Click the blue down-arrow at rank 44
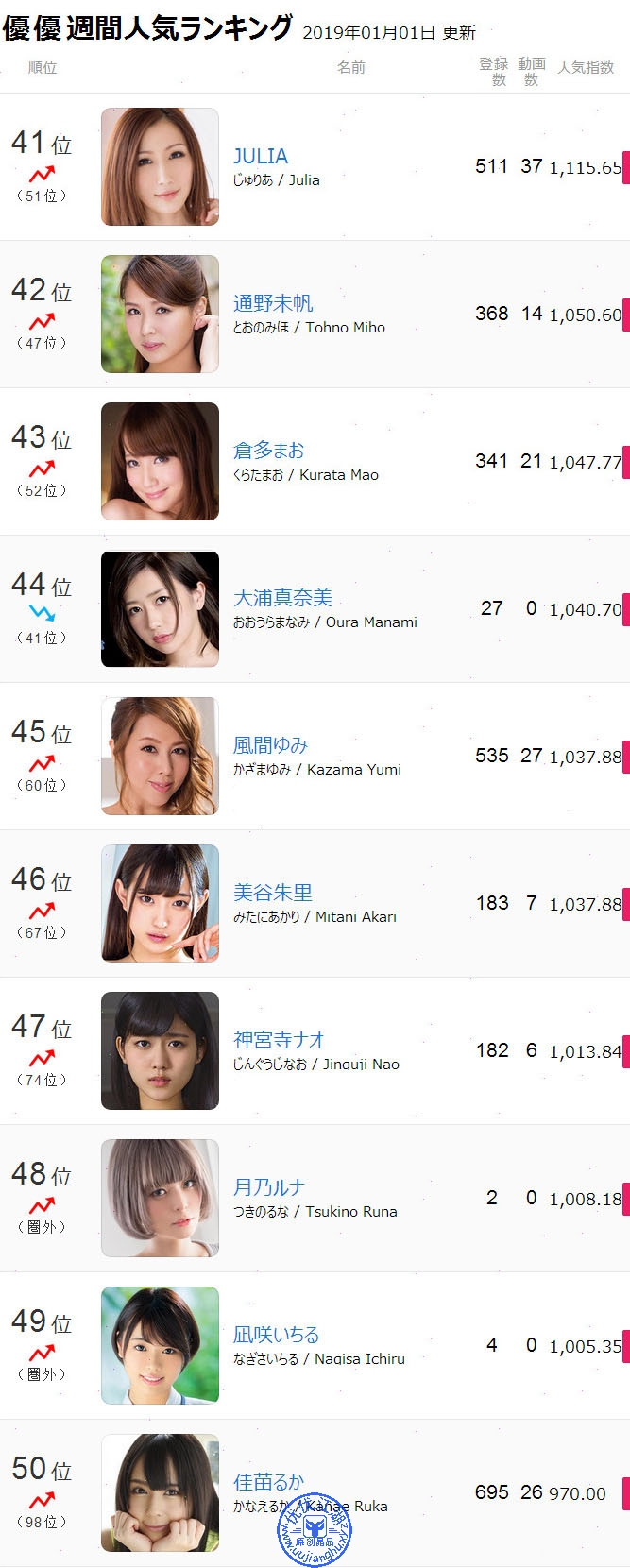630x1568 pixels. point(42,613)
